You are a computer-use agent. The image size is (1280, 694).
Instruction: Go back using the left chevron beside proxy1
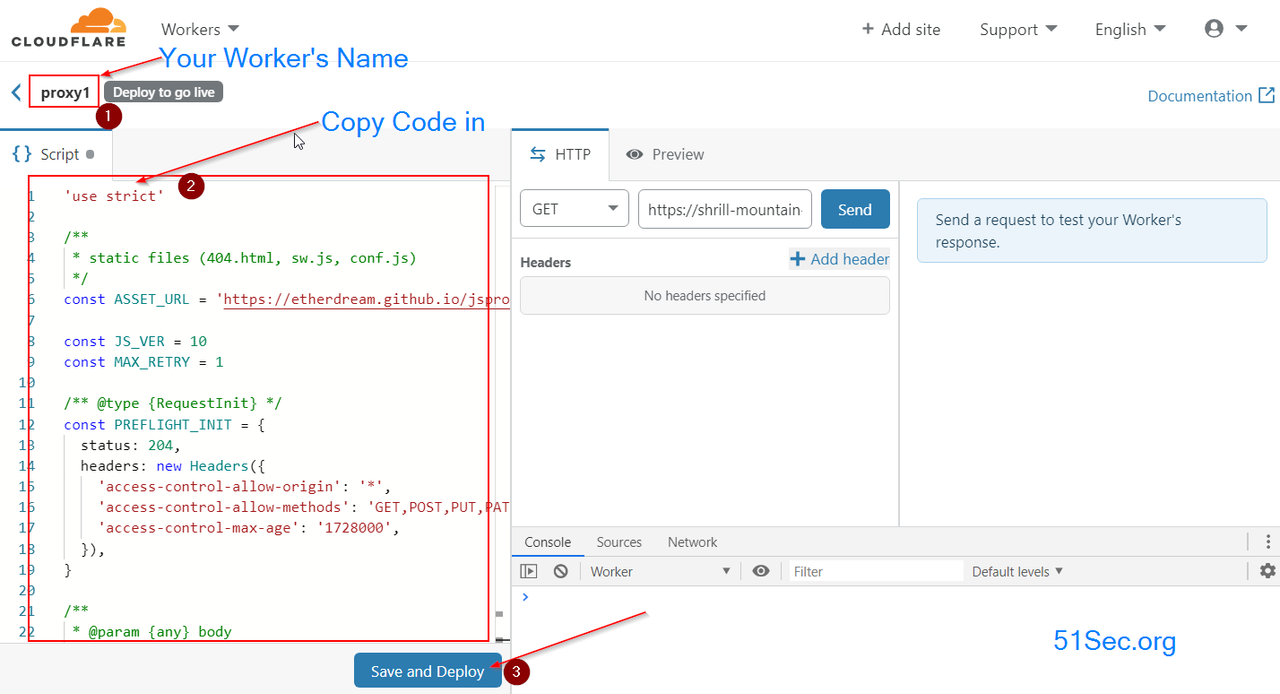[x=16, y=93]
